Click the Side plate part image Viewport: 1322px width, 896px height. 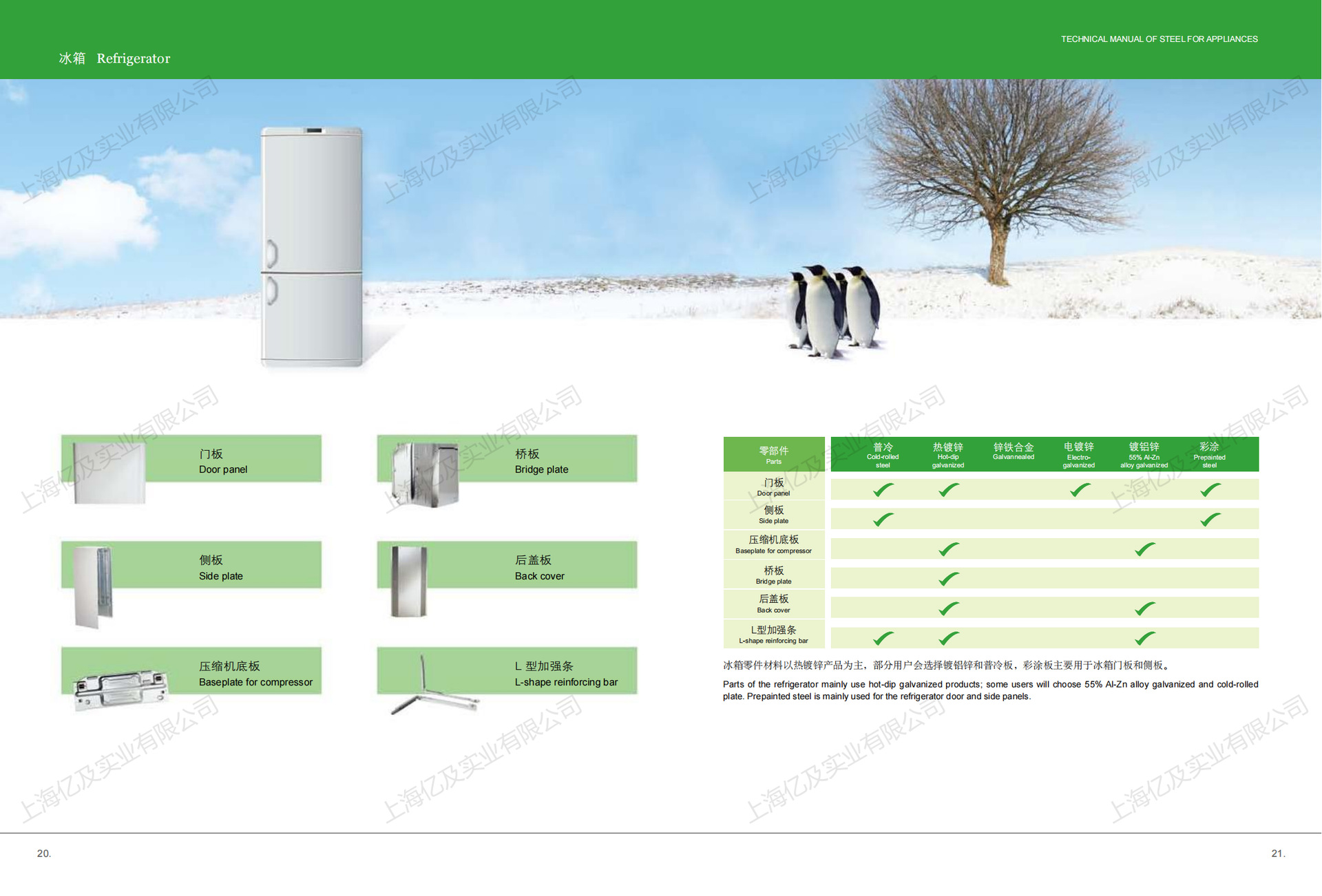click(x=94, y=586)
